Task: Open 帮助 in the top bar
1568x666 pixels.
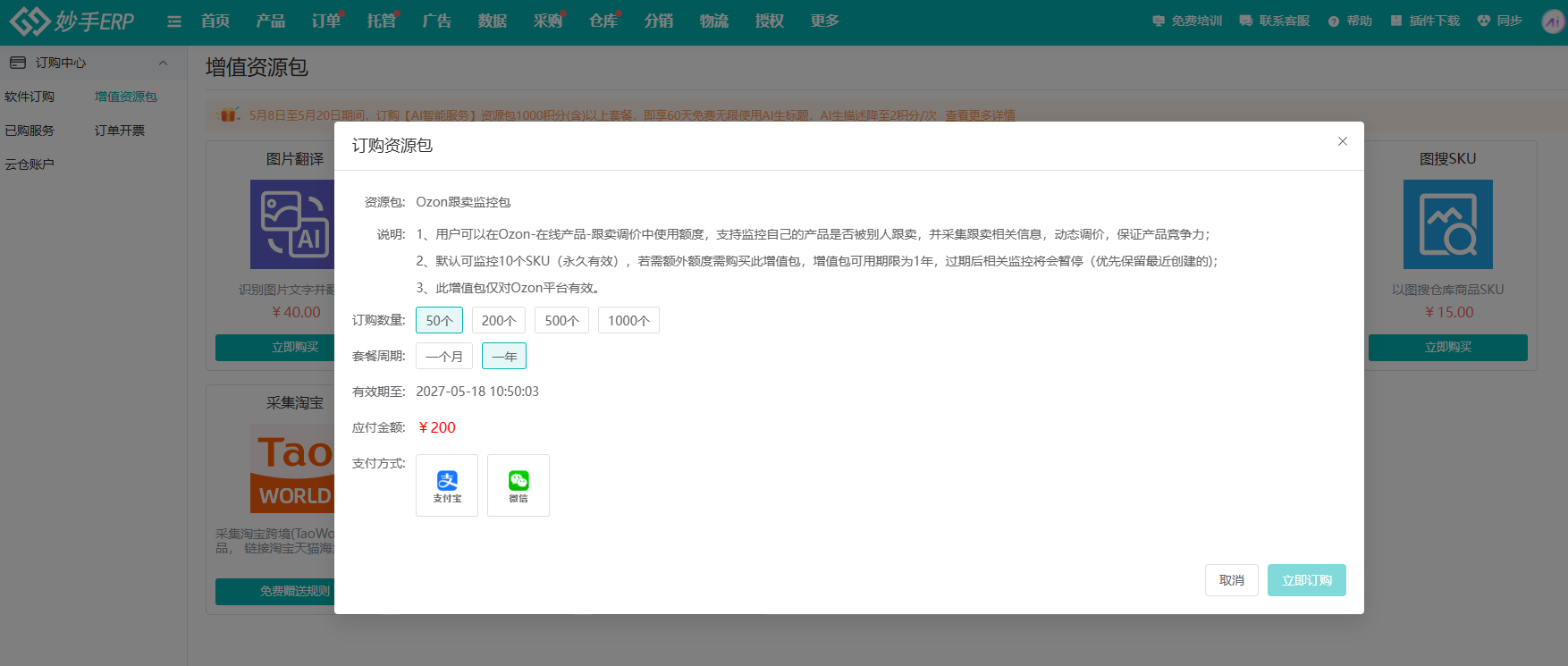Action: (1350, 21)
